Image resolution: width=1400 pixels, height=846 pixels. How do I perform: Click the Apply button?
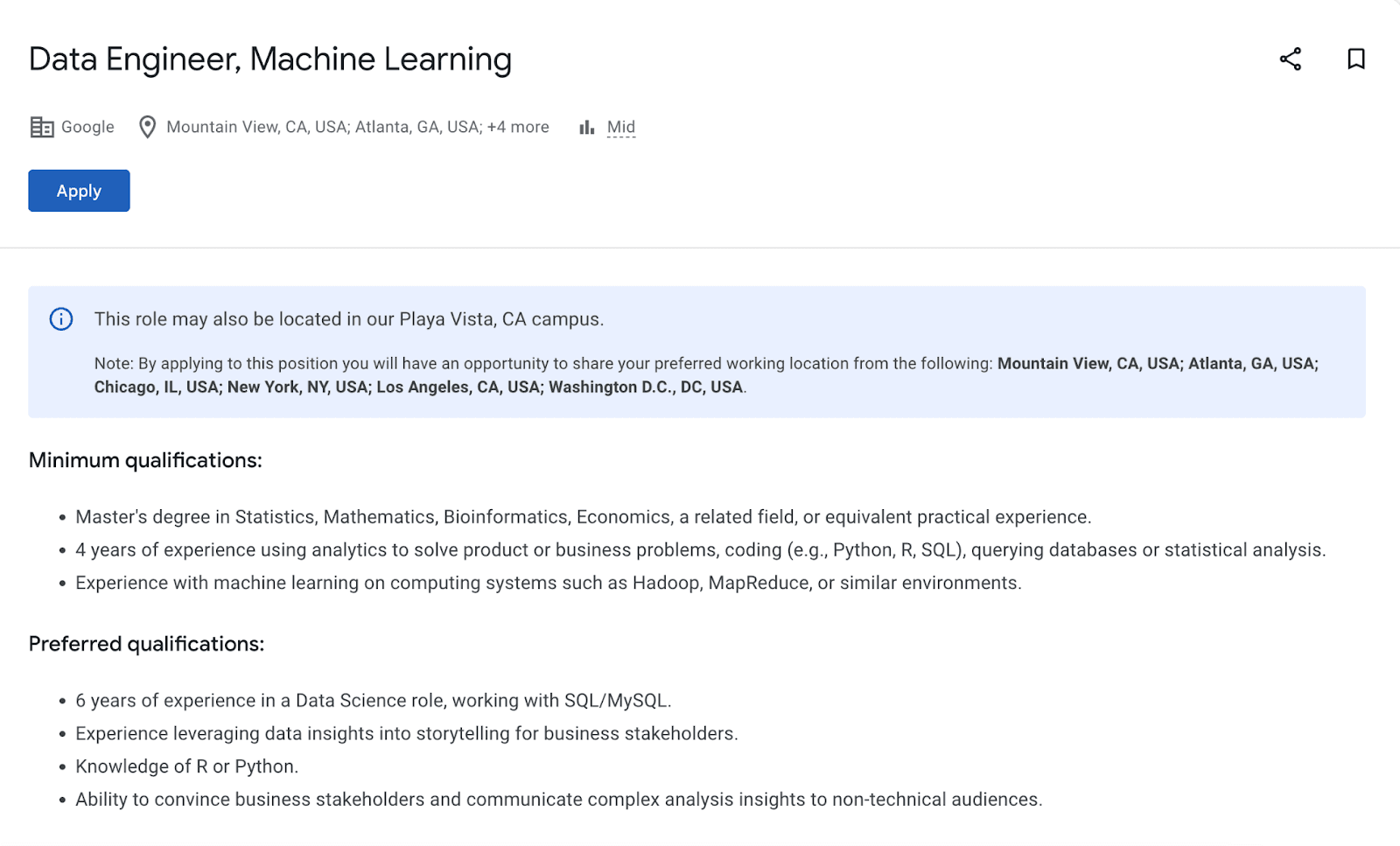(x=78, y=190)
